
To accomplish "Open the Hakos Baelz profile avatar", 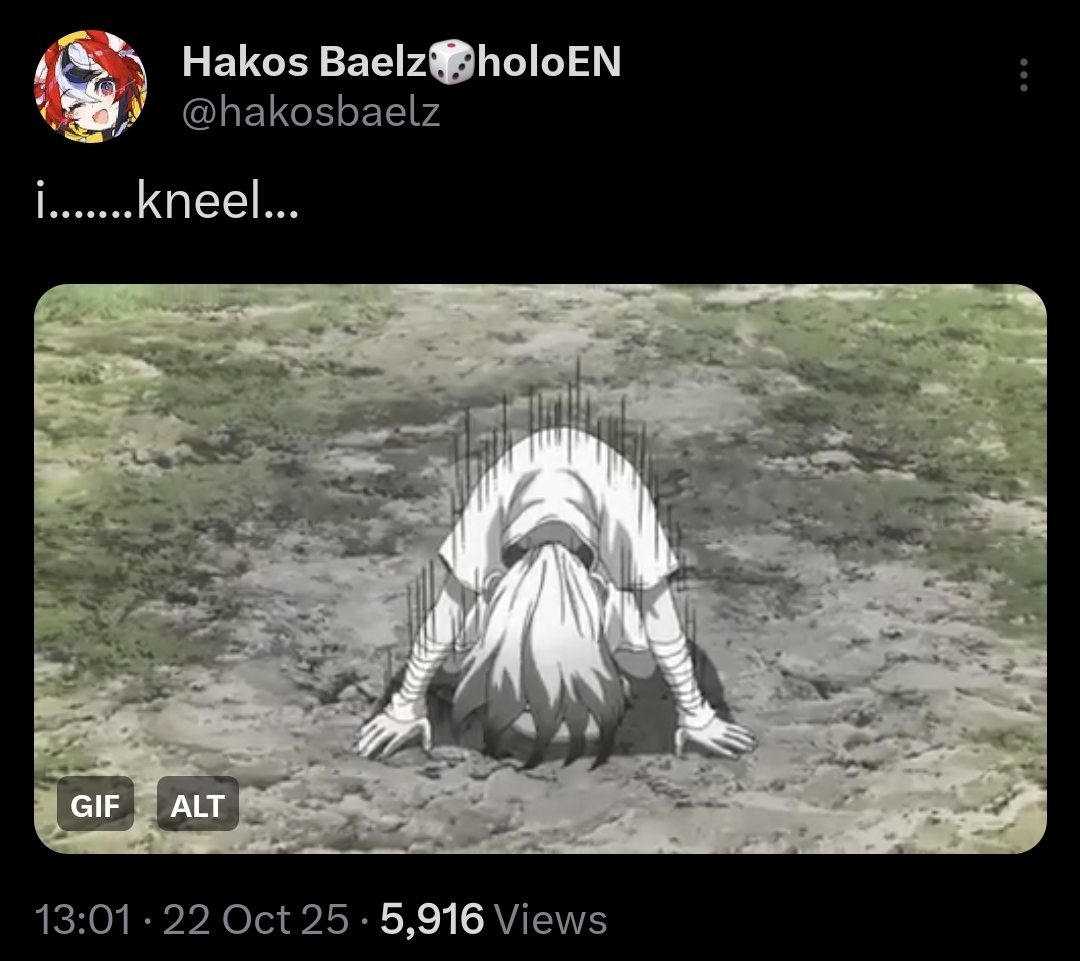I will 90,86.
